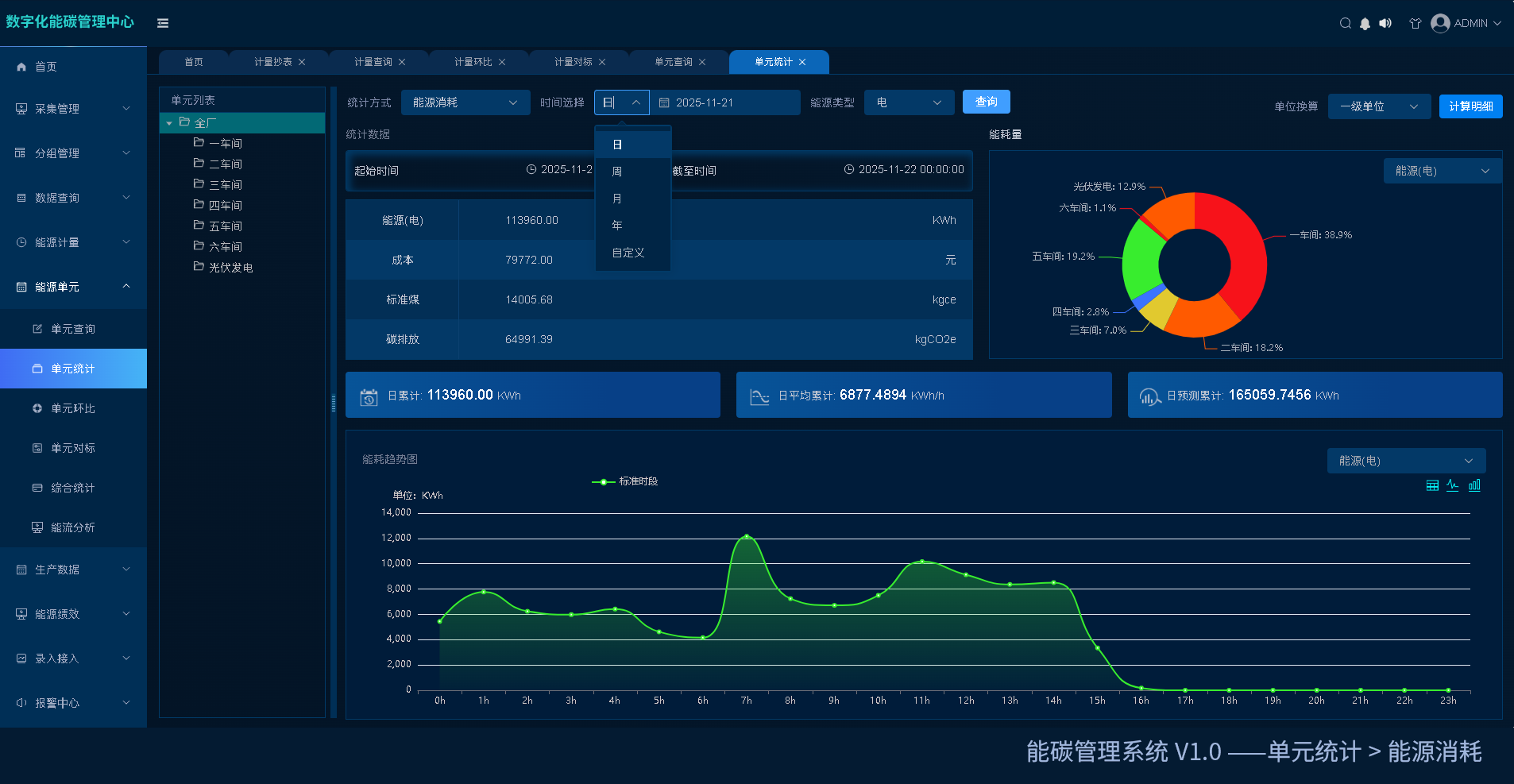Image resolution: width=1514 pixels, height=784 pixels.
Task: Select 周 in the time dropdown list
Action: click(x=633, y=172)
